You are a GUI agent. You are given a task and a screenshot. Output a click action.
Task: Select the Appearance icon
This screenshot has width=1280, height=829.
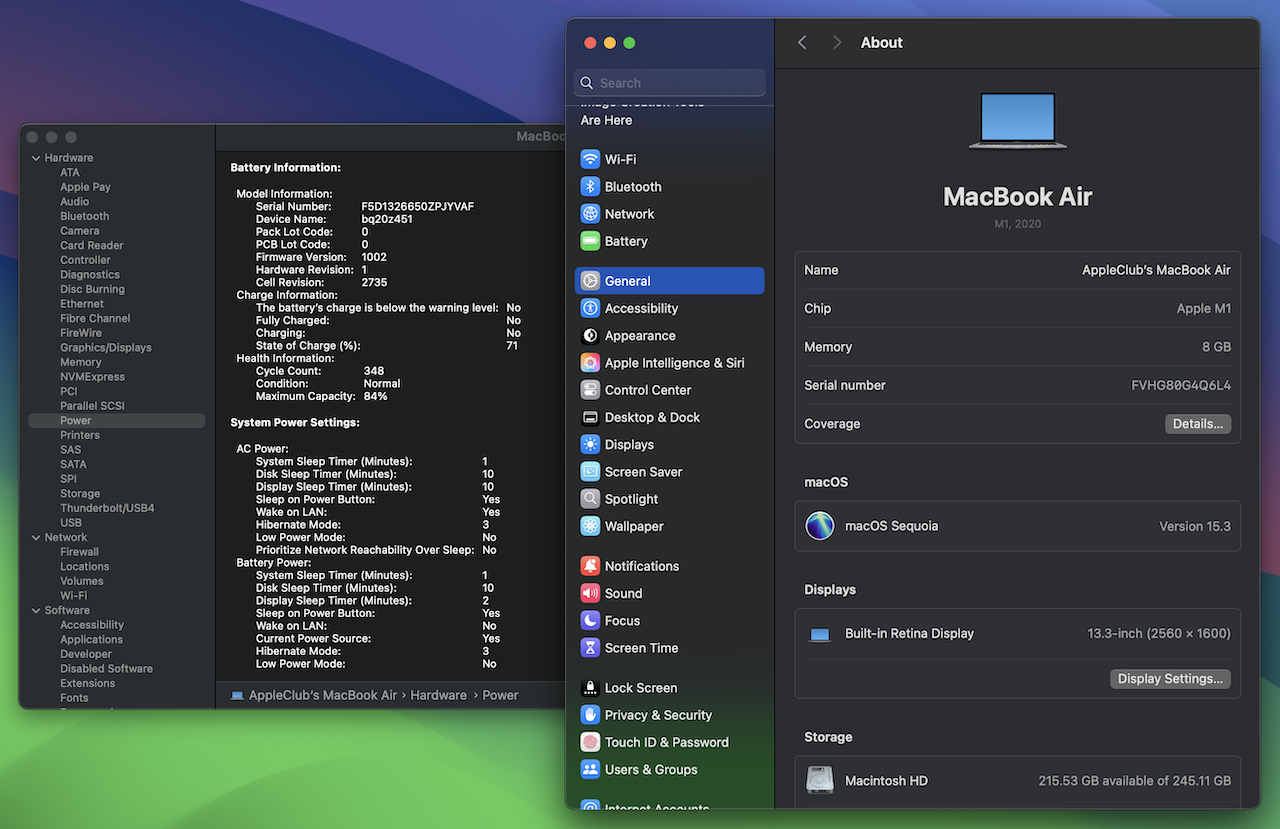coord(590,336)
